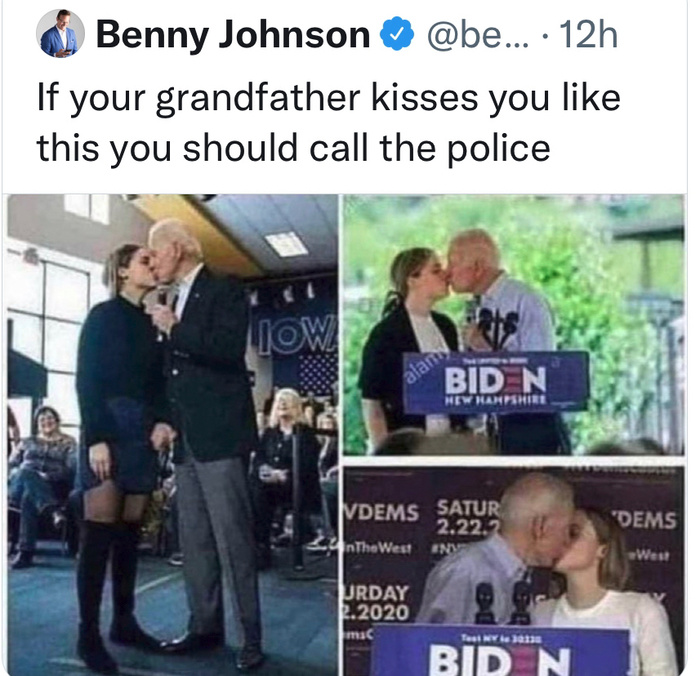Open Benny Johnson's profile avatar
The width and height of the screenshot is (700, 676).
[60, 33]
